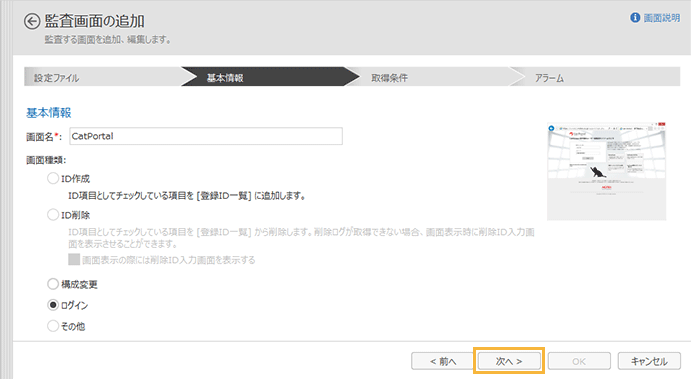The height and width of the screenshot is (379, 691).
Task: Choose the ID削除 radio option
Action: (x=53, y=215)
